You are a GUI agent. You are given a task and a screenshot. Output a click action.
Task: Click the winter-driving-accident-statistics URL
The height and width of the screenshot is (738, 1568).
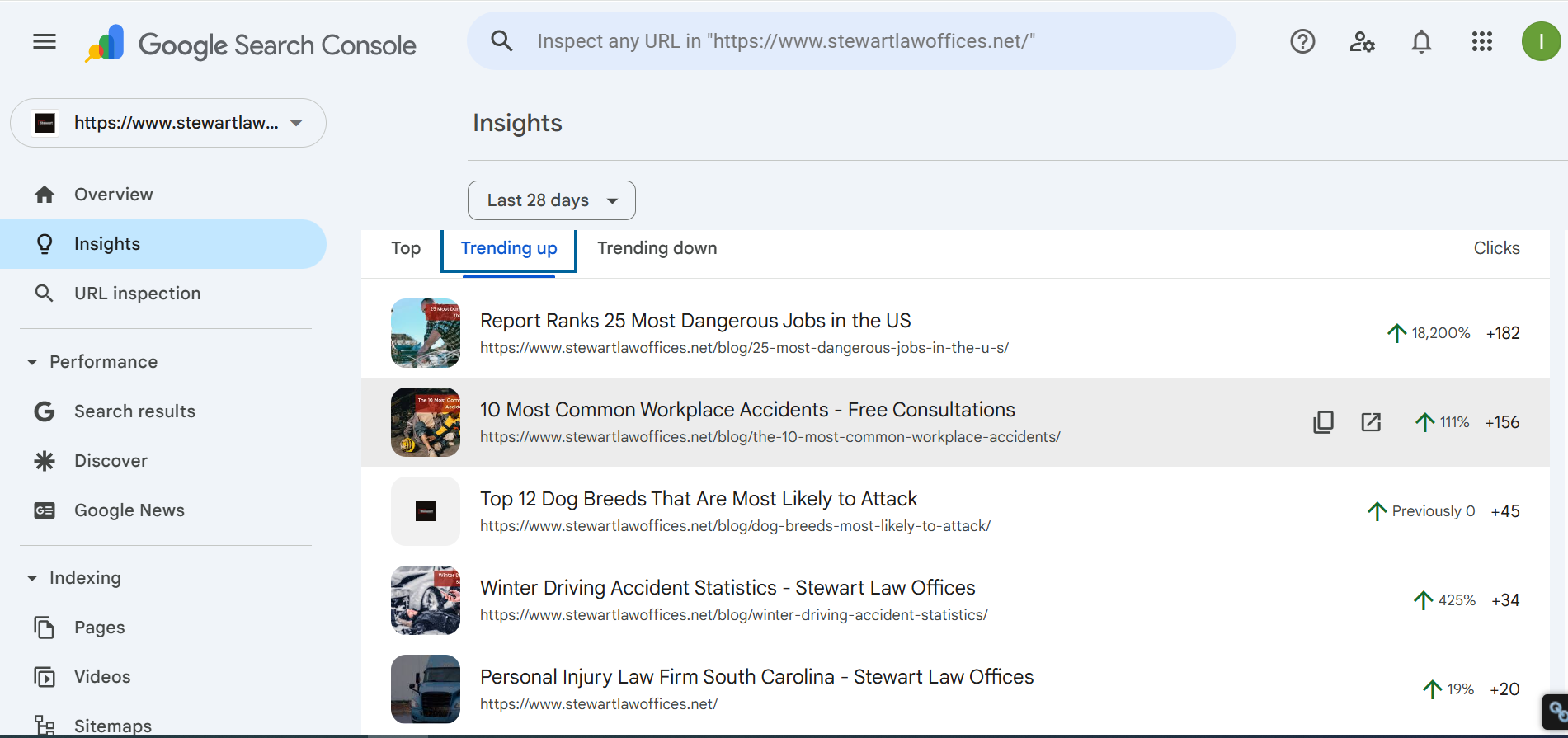(733, 615)
